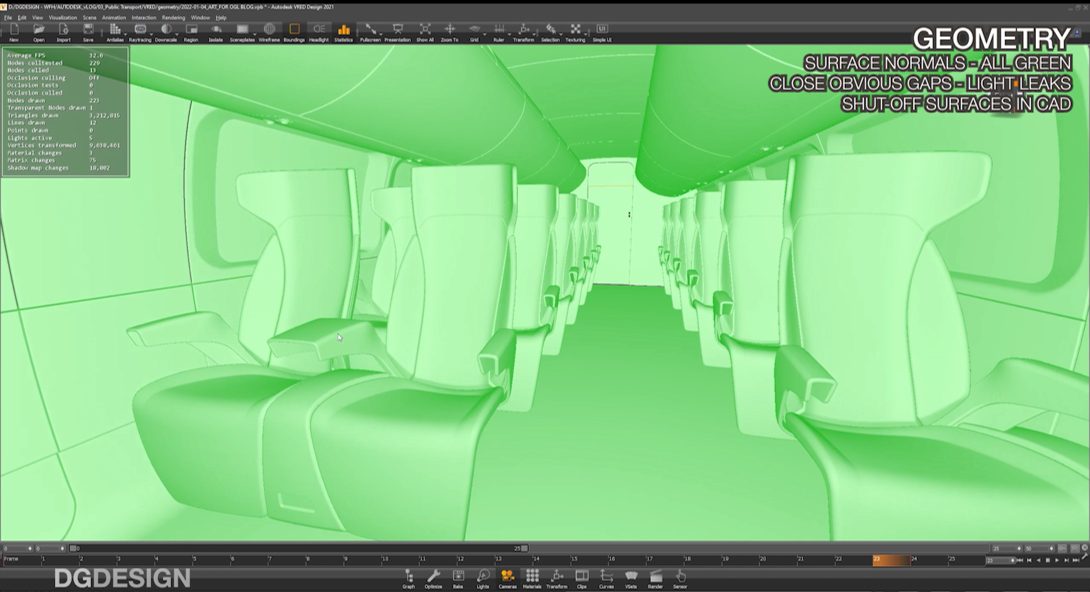Image resolution: width=1090 pixels, height=592 pixels.
Task: Click the timeline slider bar
Action: click(300, 548)
